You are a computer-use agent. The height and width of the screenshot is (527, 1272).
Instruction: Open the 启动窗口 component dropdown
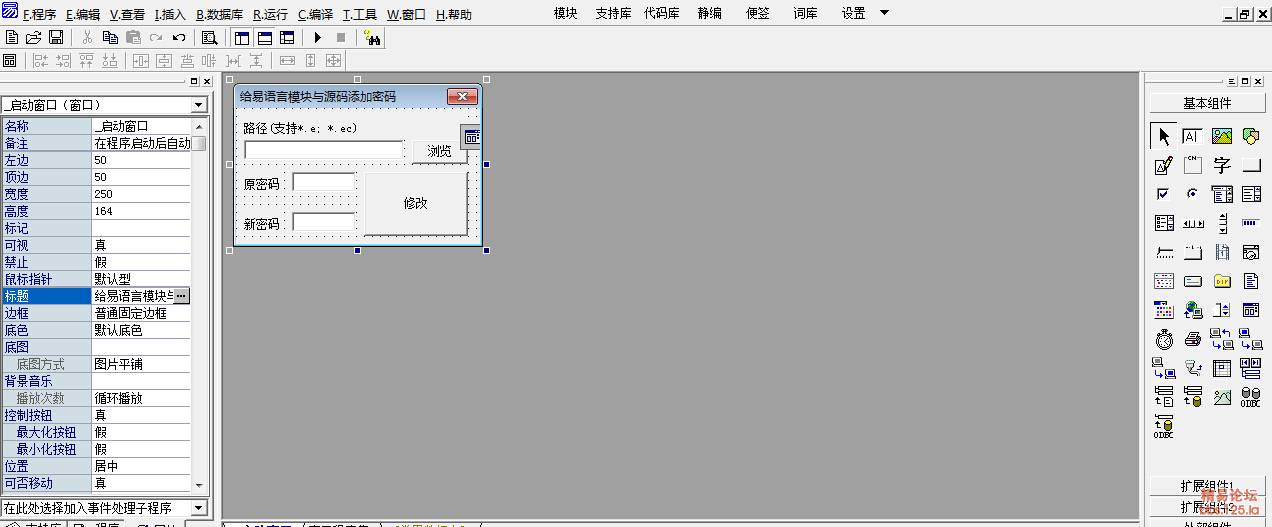click(198, 105)
